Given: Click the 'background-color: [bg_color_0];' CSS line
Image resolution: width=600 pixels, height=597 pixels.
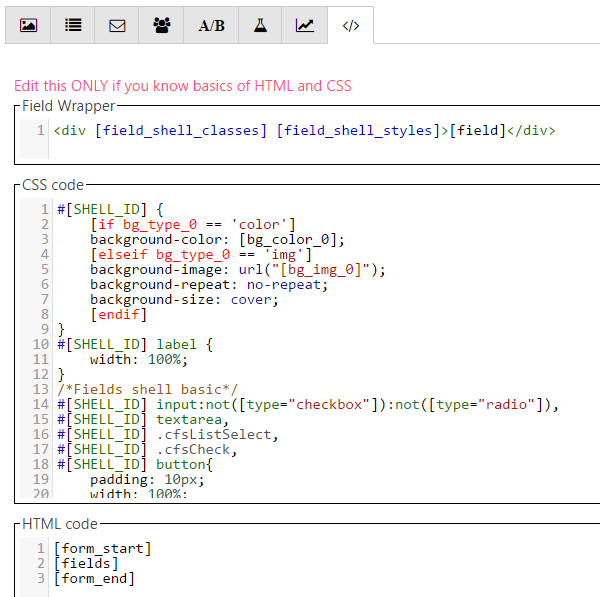Looking at the screenshot, I should coord(217,240).
